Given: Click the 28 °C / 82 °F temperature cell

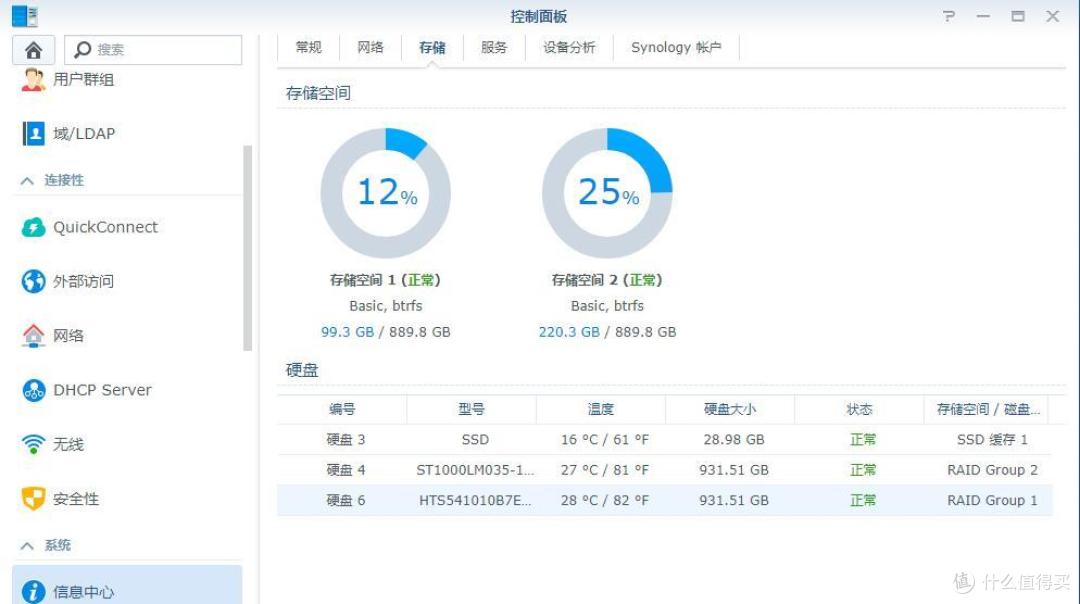Looking at the screenshot, I should 605,500.
